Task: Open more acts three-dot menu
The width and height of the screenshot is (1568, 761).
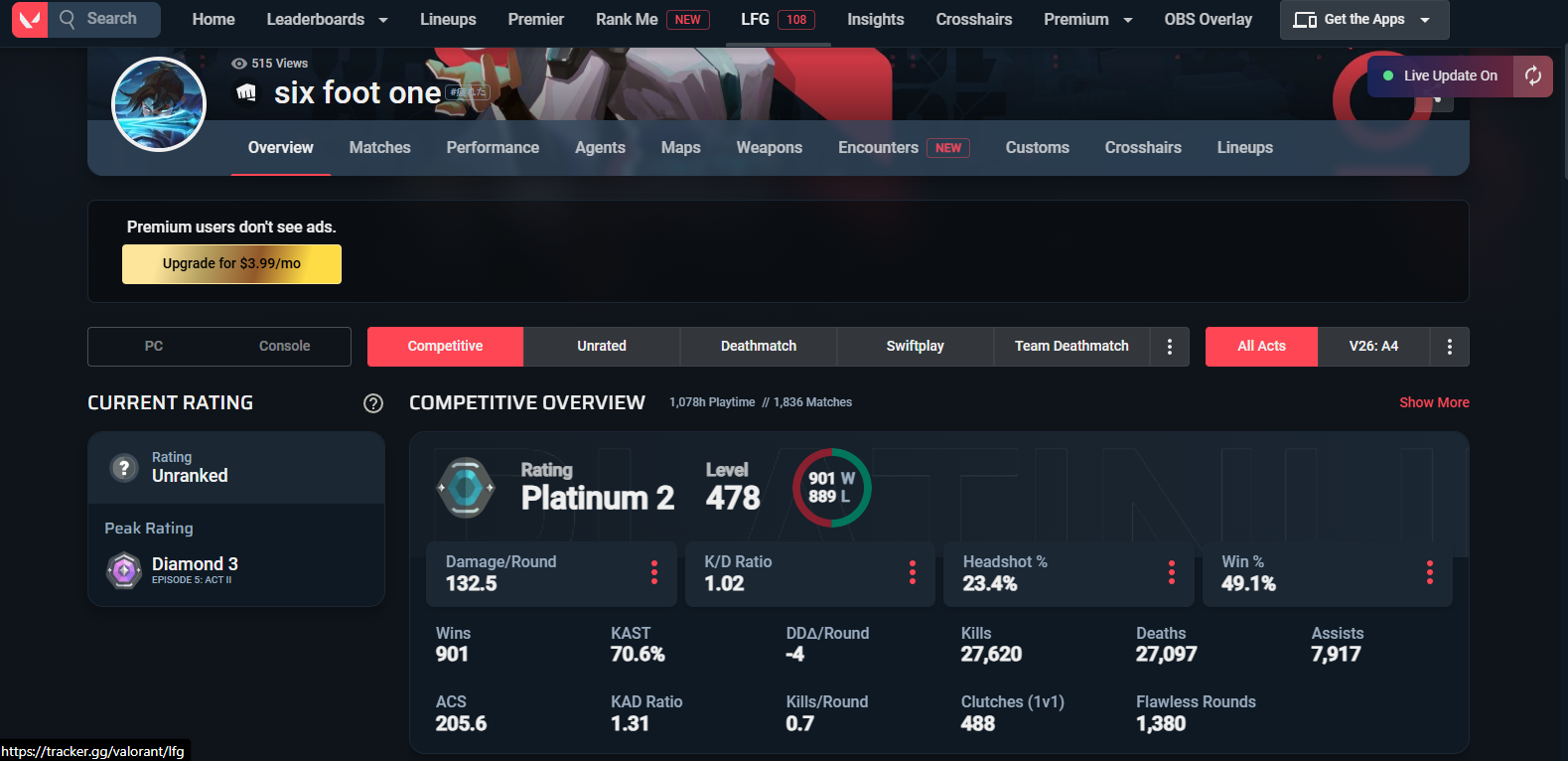Action: click(1450, 347)
